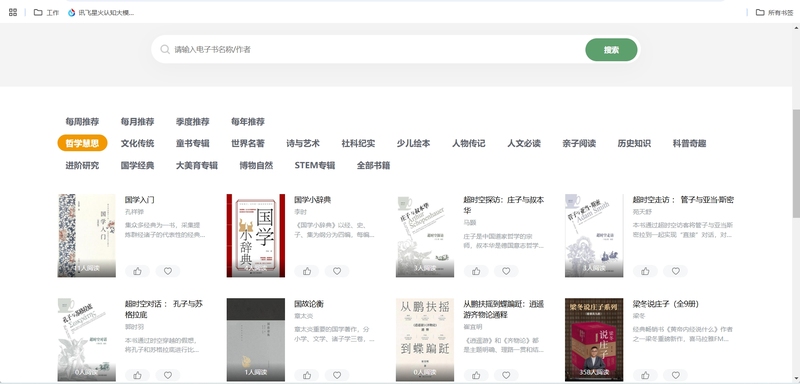The height and width of the screenshot is (384, 800).
Task: Show 全部书籍 (all books)
Action: 373,165
